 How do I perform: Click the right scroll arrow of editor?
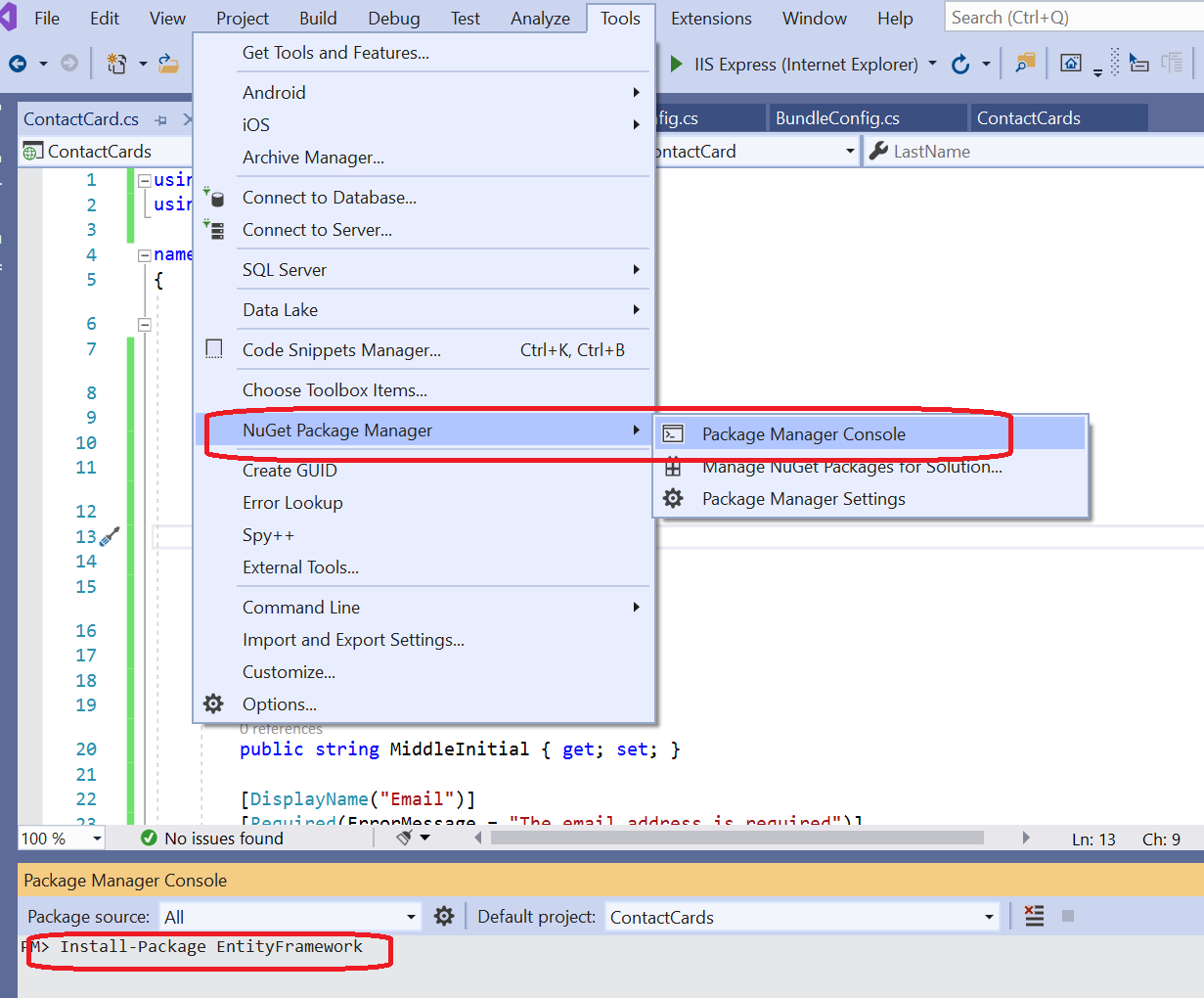(1025, 838)
